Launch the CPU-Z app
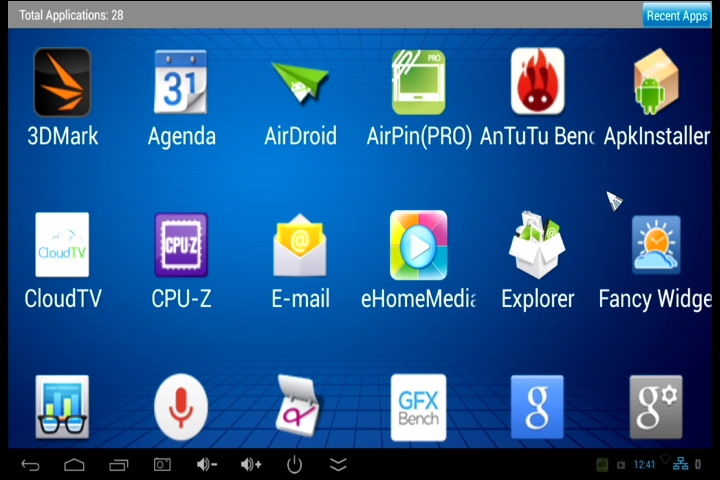Viewport: 720px width, 480px height. point(181,245)
